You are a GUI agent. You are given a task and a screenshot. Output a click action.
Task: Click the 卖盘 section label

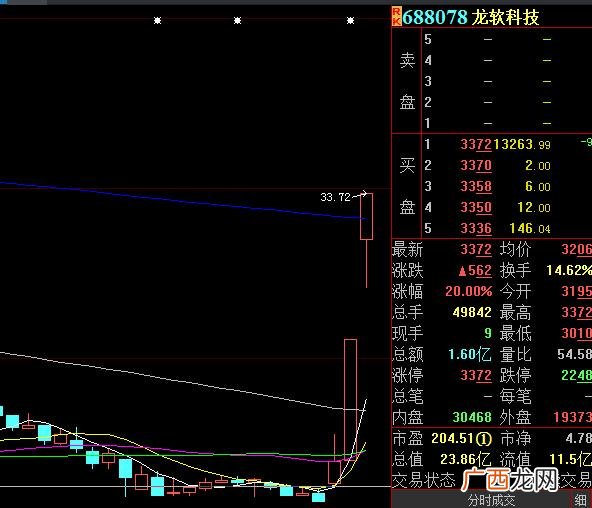click(407, 81)
